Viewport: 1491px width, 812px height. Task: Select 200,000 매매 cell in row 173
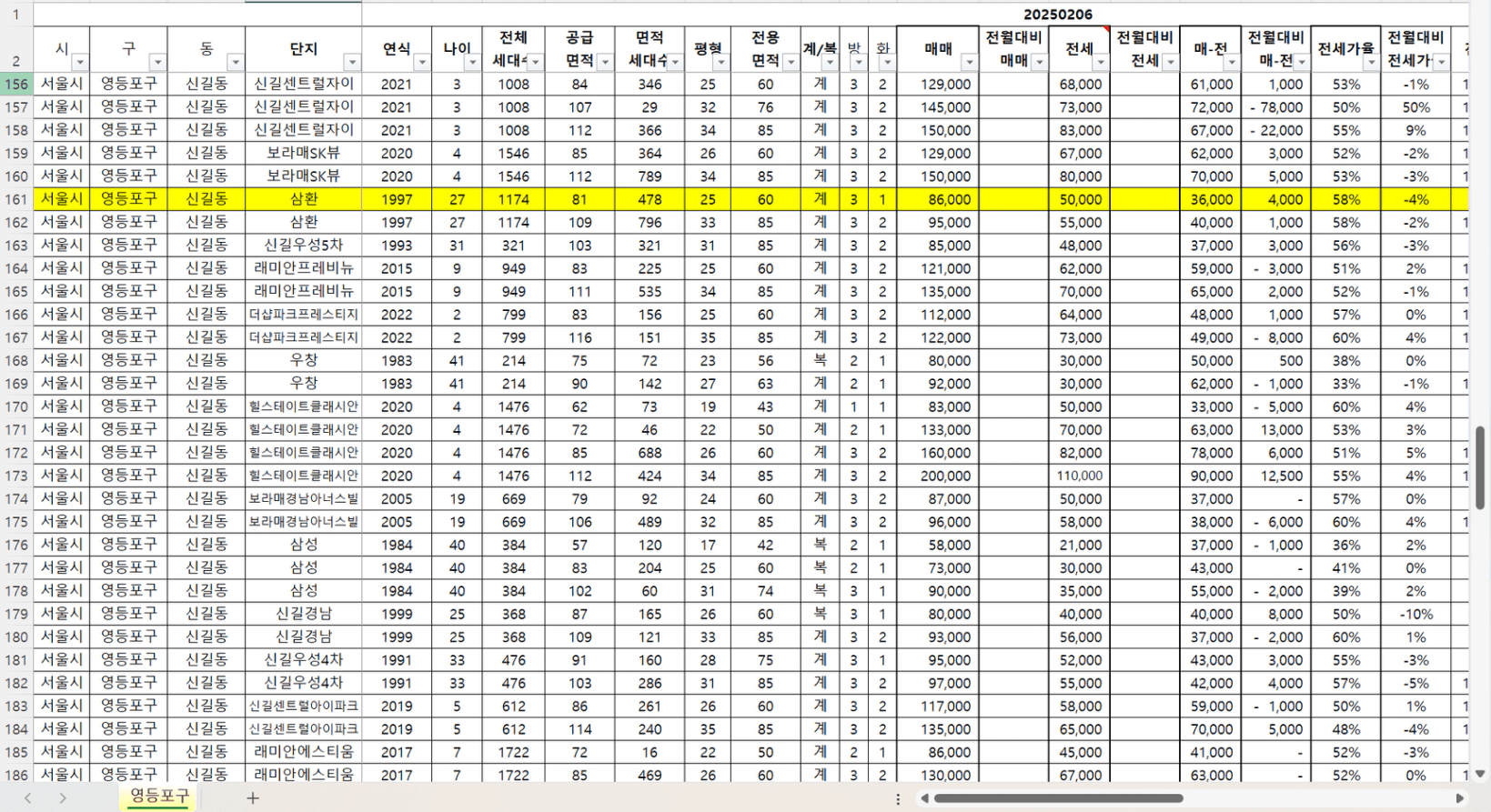(x=938, y=476)
